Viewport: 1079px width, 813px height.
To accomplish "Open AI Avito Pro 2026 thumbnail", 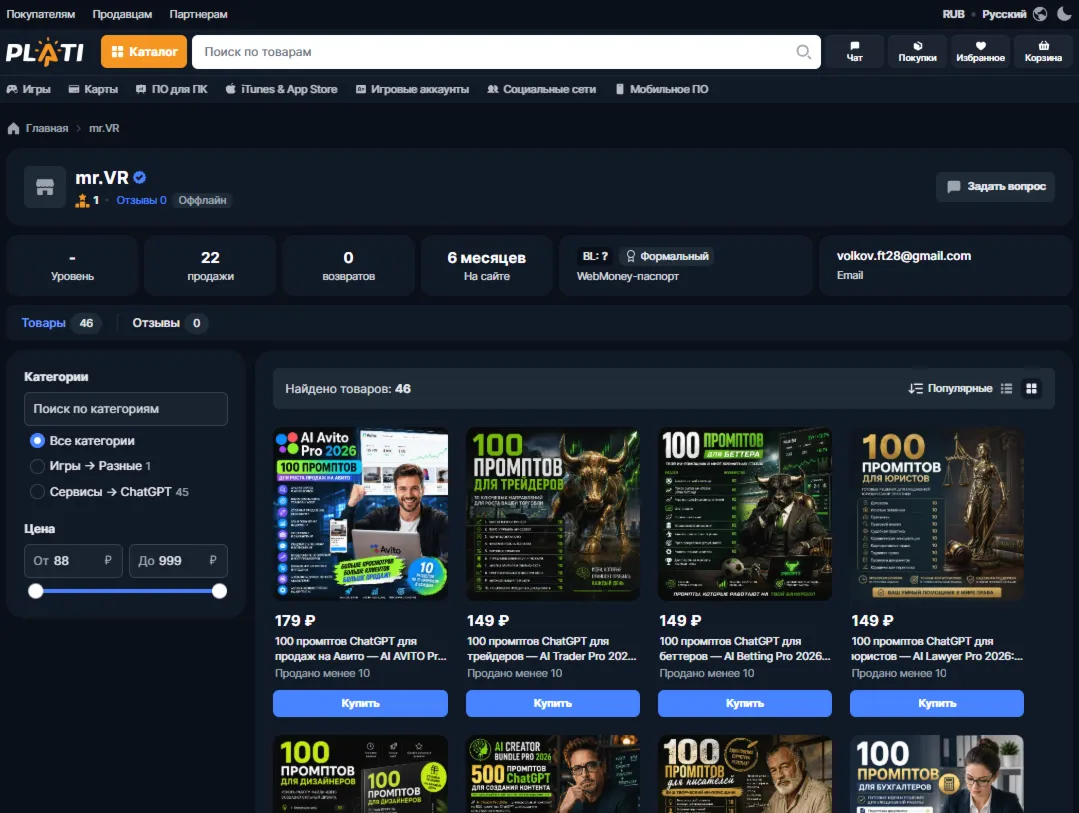I will click(x=361, y=514).
